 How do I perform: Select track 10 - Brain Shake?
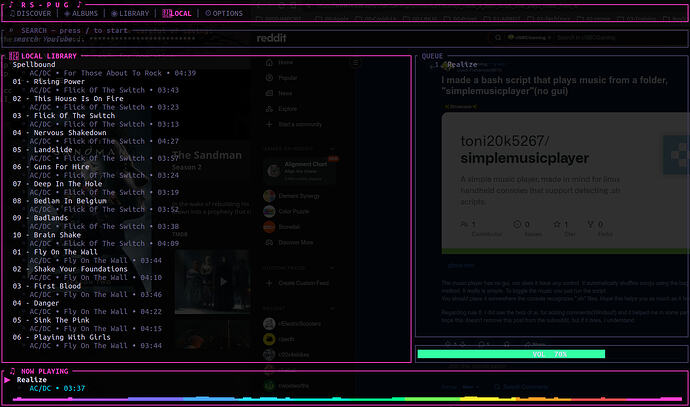[47, 235]
